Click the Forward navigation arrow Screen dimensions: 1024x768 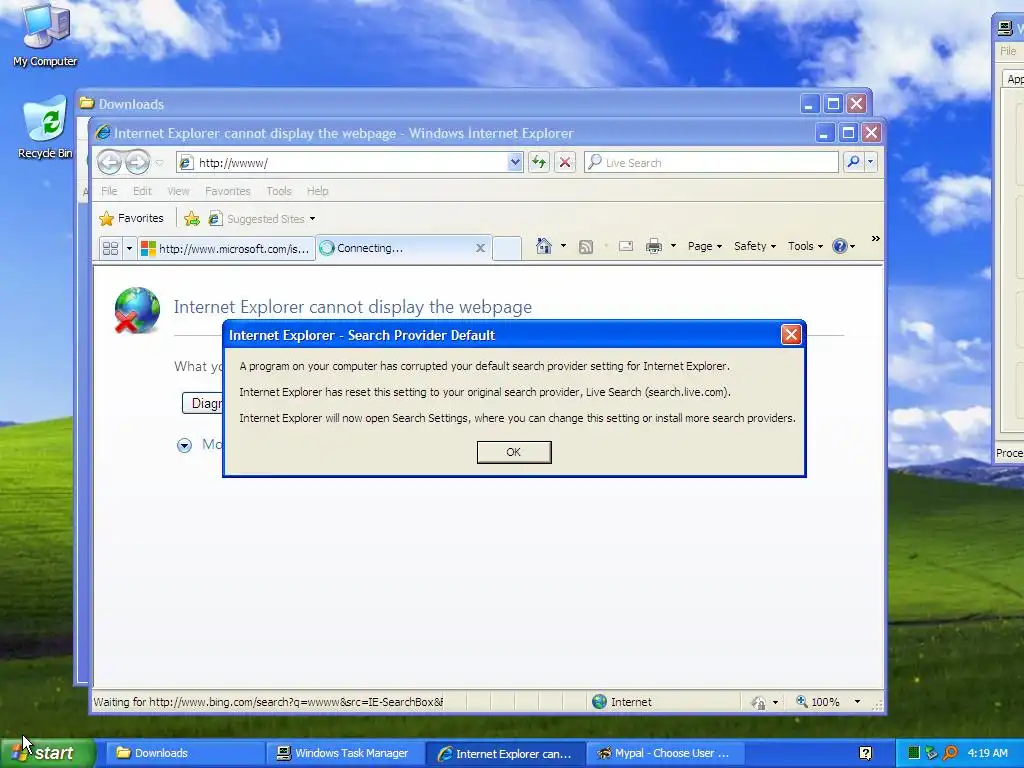(x=137, y=162)
